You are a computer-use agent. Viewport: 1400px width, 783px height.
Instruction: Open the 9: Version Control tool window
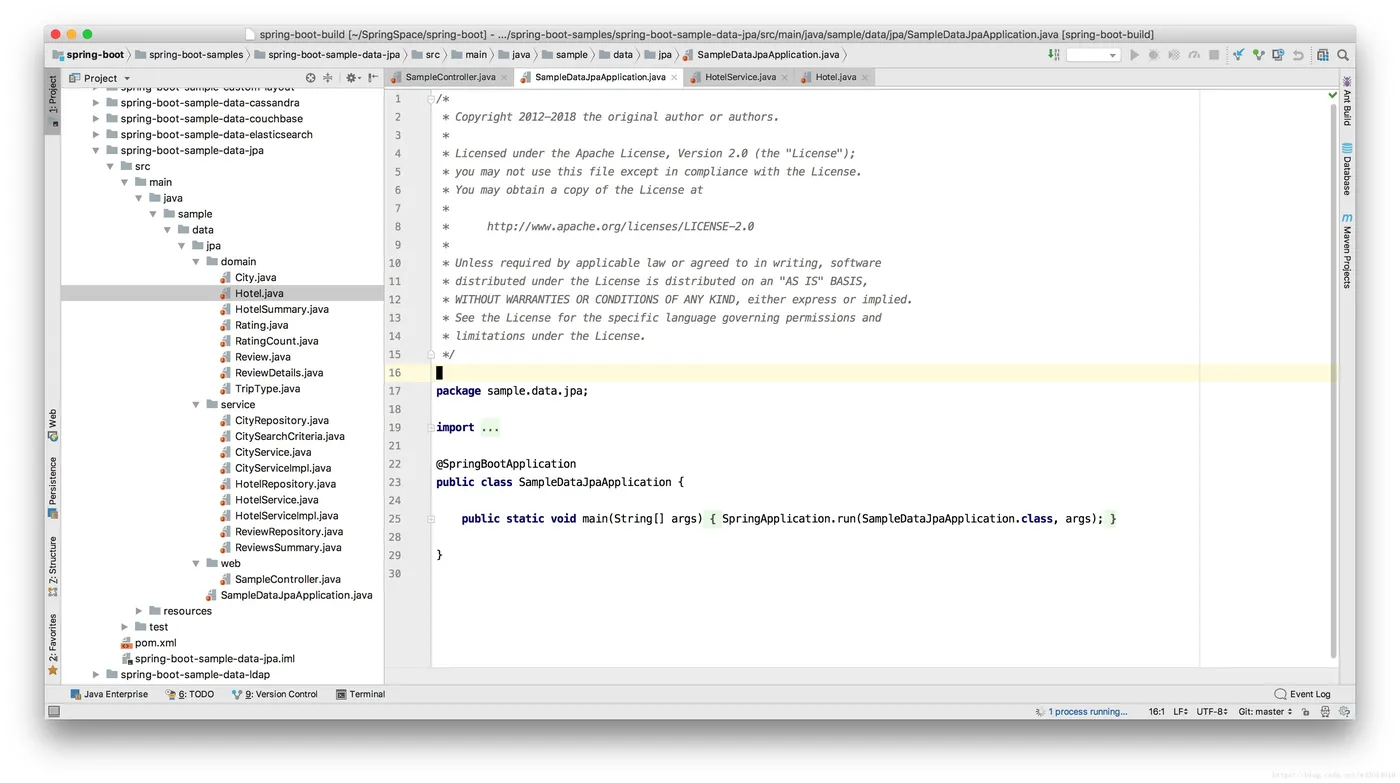[275, 694]
